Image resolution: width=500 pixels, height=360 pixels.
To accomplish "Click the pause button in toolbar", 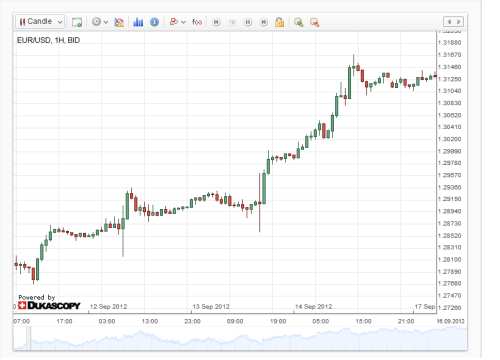I will point(248,22).
